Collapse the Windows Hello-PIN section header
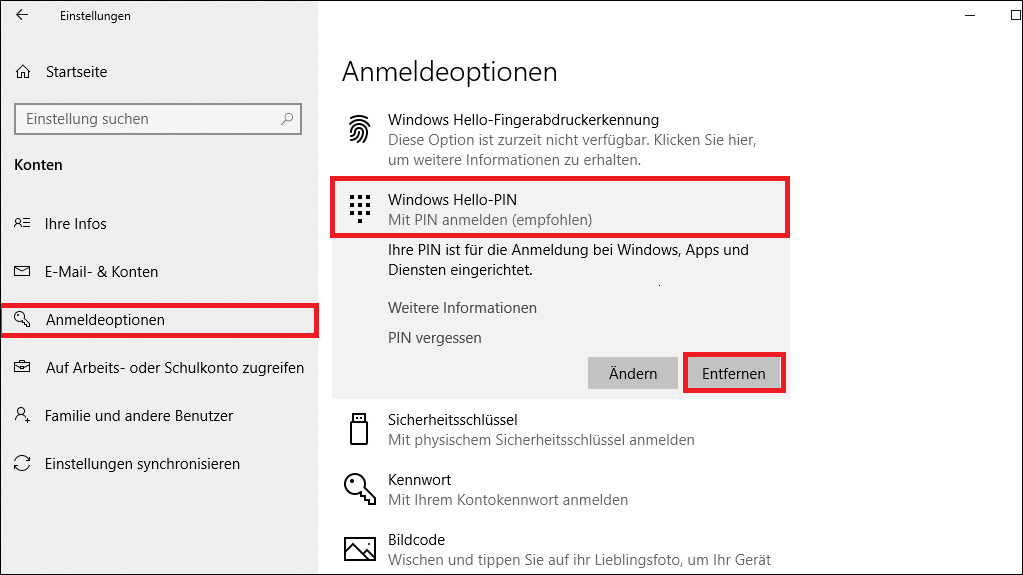The height and width of the screenshot is (575, 1023). click(560, 208)
